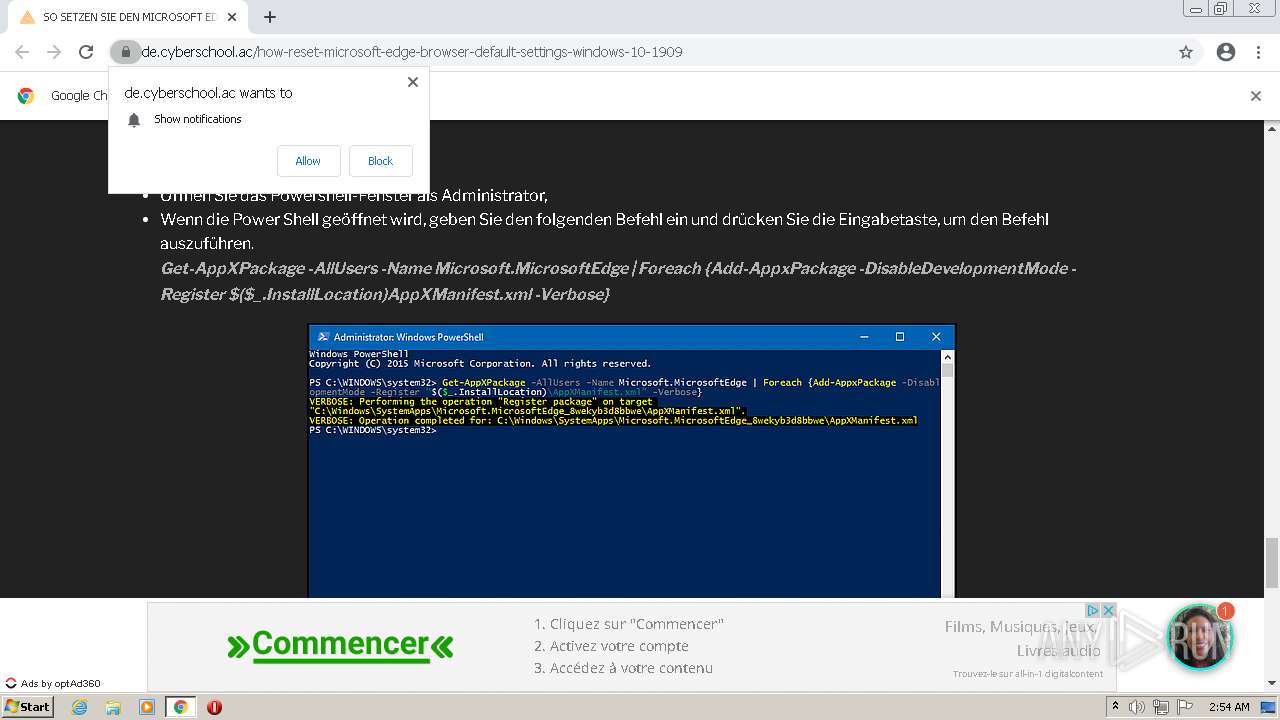
Task: Click the browser back arrow
Action: pyautogui.click(x=22, y=52)
